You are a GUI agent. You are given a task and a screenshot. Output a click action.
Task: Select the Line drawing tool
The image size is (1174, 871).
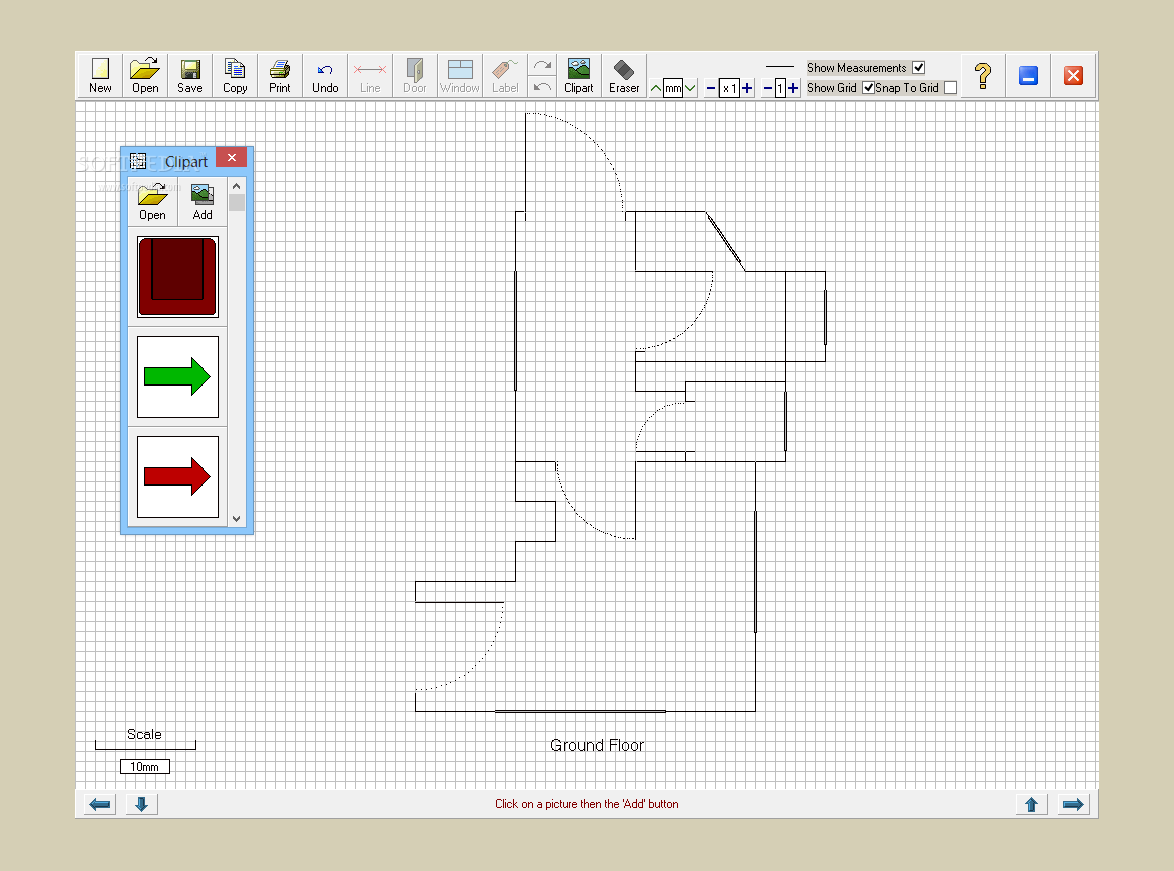click(x=370, y=76)
